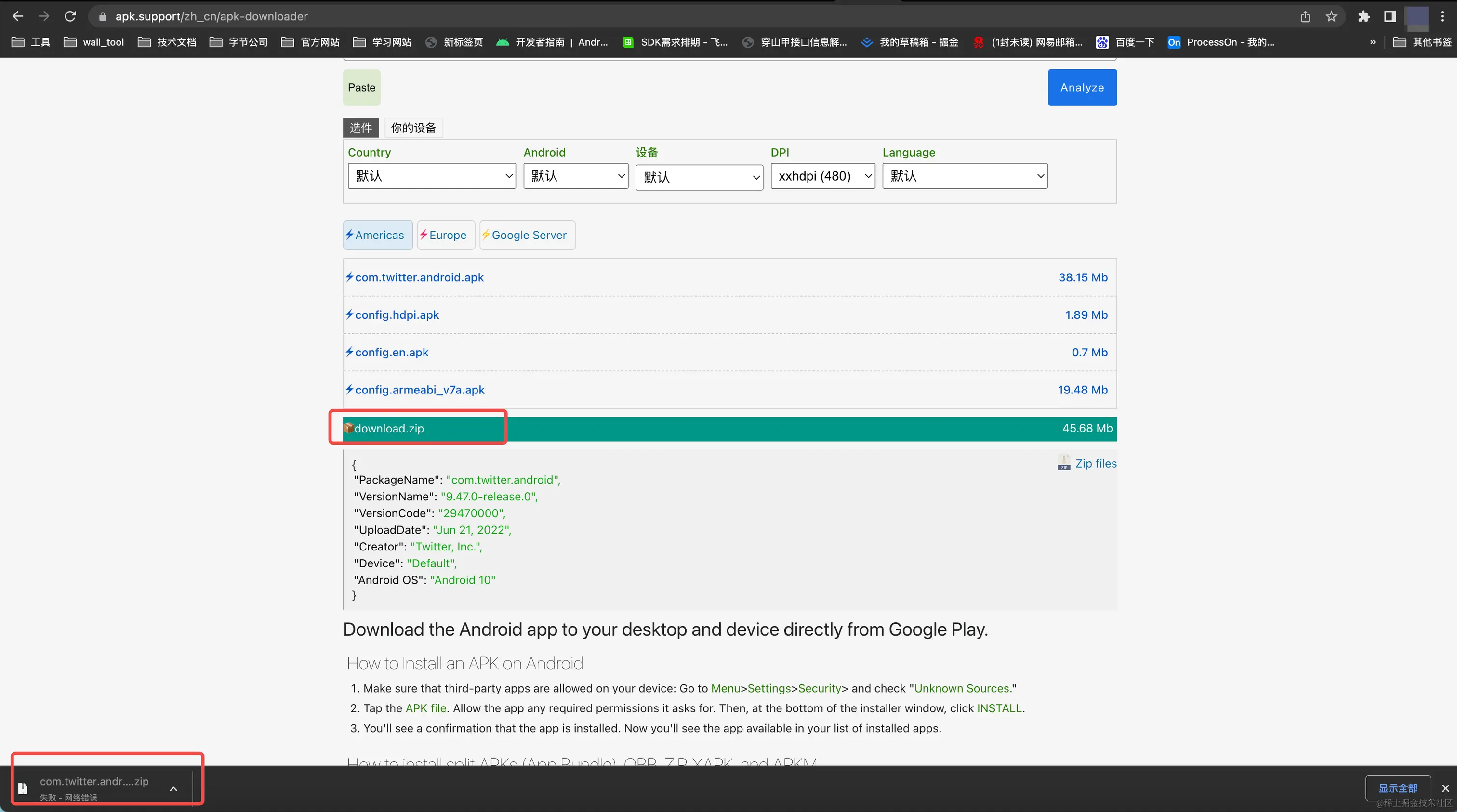Click the INSTALL link text

pos(999,708)
